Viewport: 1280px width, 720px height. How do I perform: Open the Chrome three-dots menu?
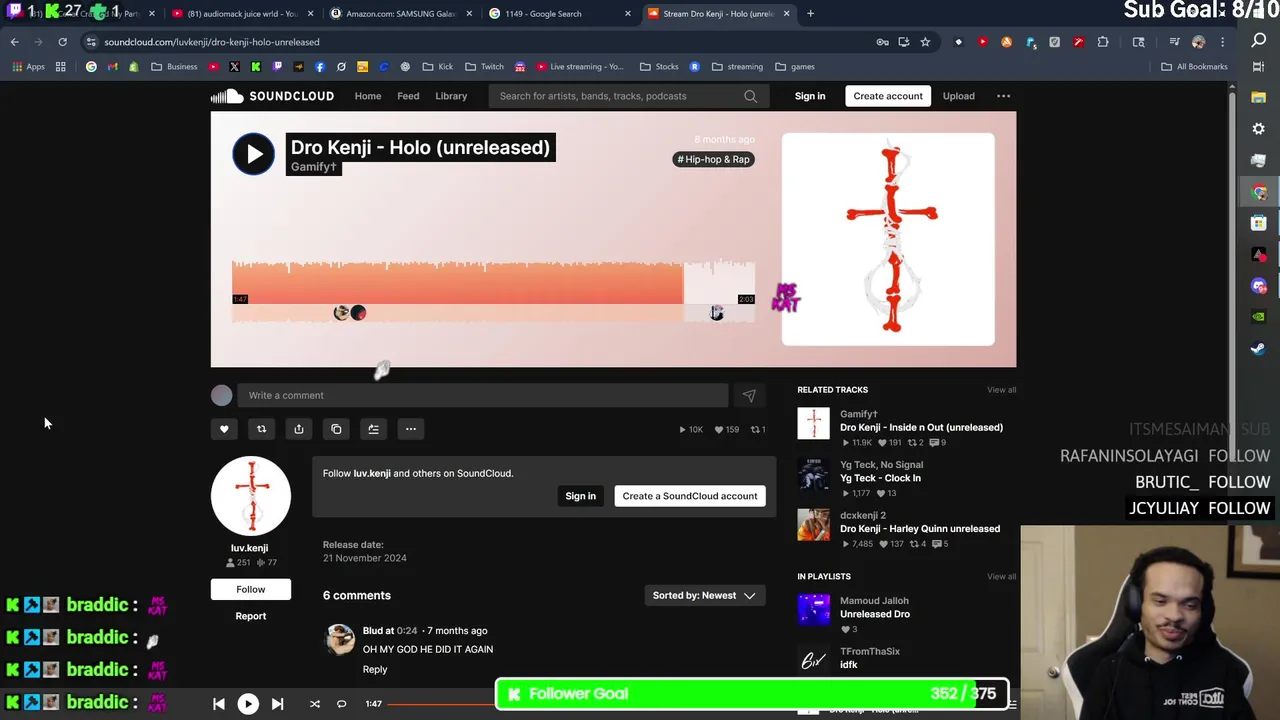click(x=1222, y=42)
